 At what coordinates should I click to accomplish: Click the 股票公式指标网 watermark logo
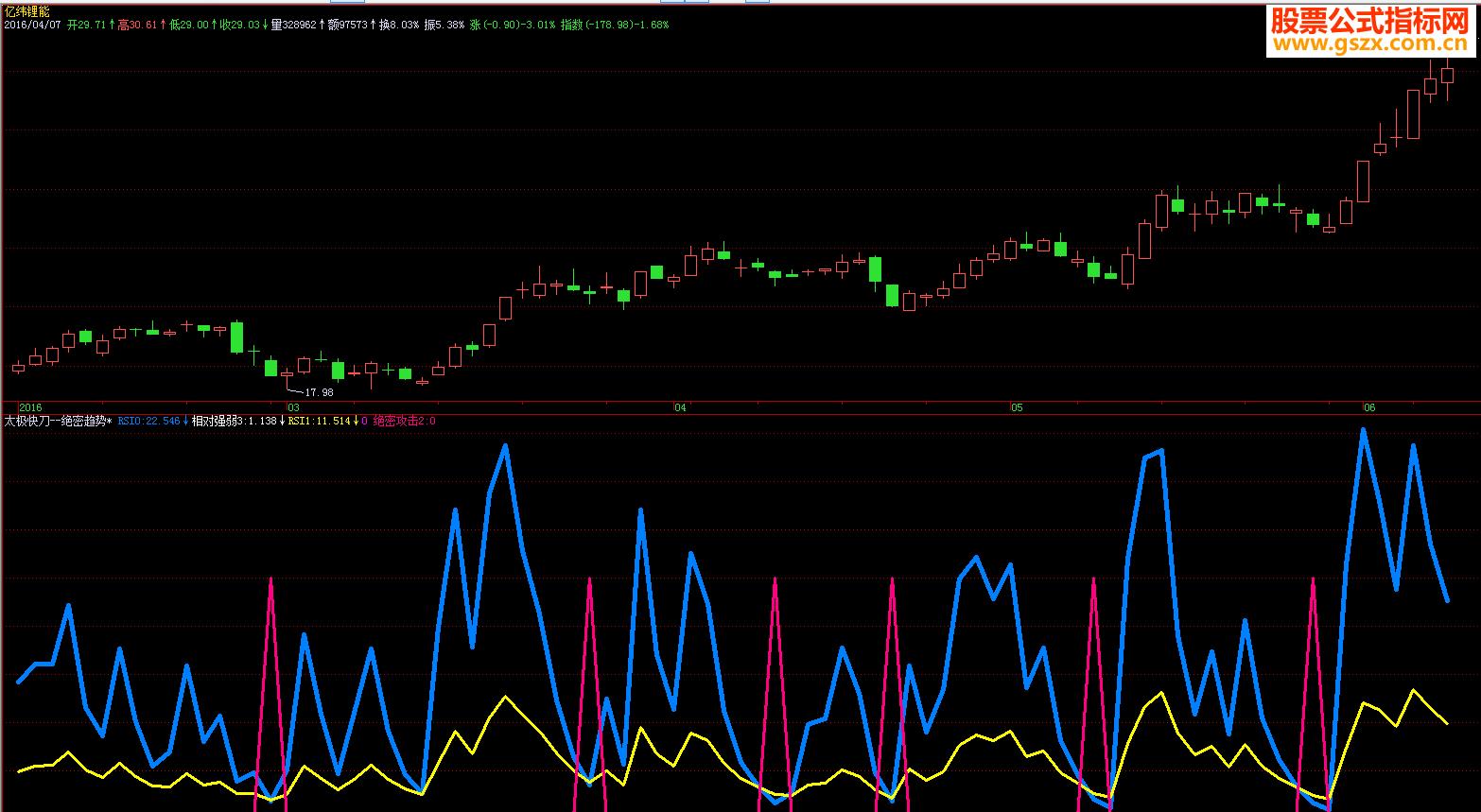click(x=1369, y=21)
